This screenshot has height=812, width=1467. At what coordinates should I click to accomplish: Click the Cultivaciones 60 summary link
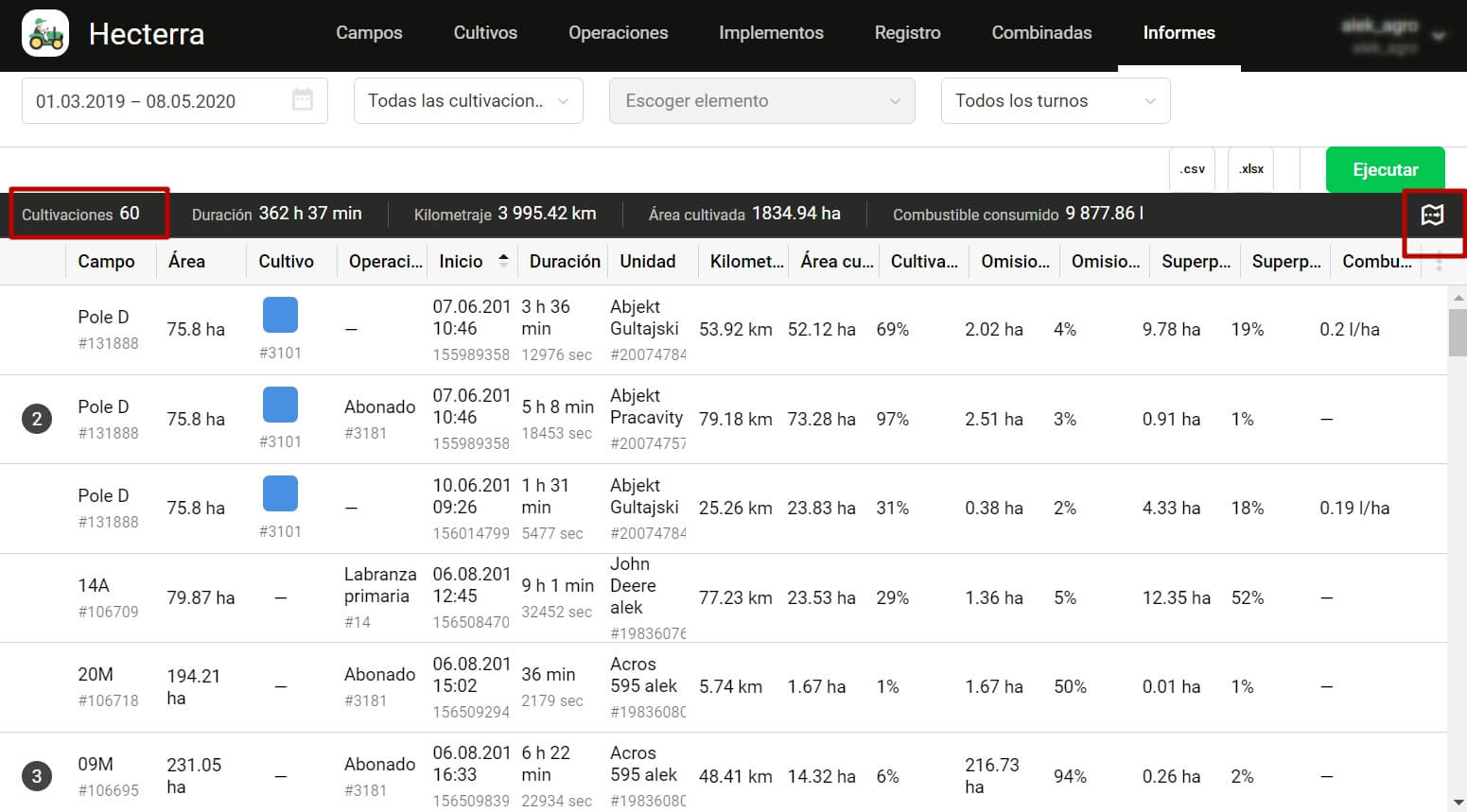[88, 214]
